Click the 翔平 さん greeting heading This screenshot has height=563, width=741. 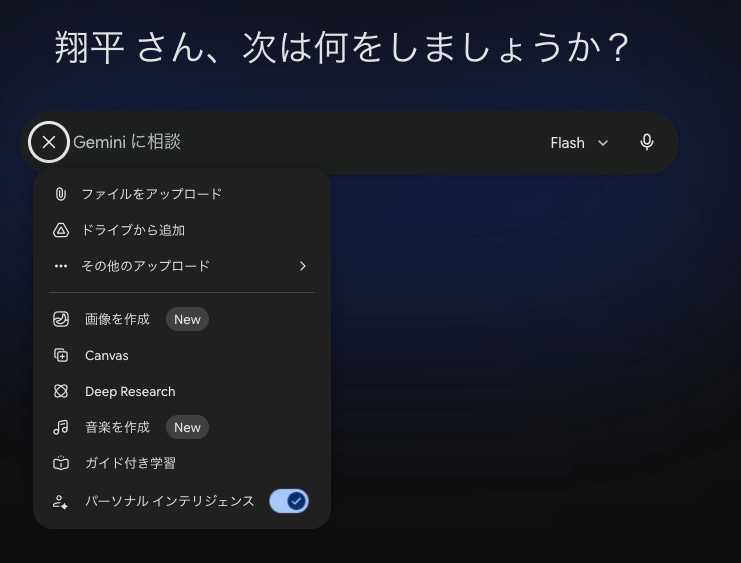[342, 47]
